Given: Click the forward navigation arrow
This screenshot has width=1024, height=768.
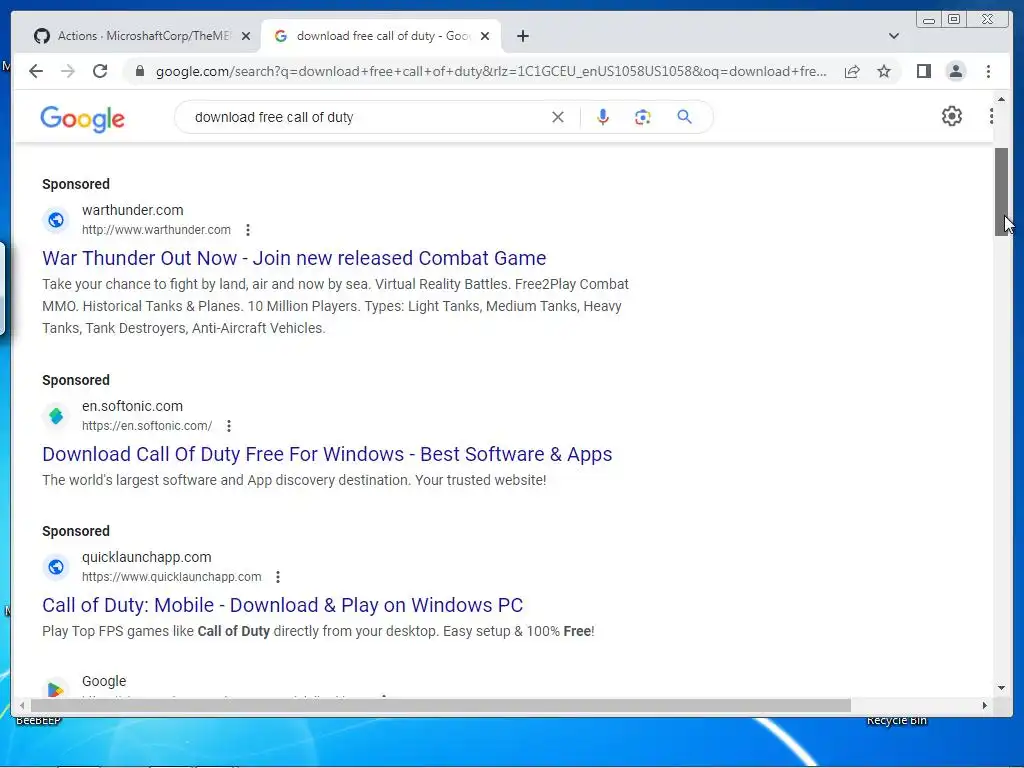Looking at the screenshot, I should pos(68,71).
